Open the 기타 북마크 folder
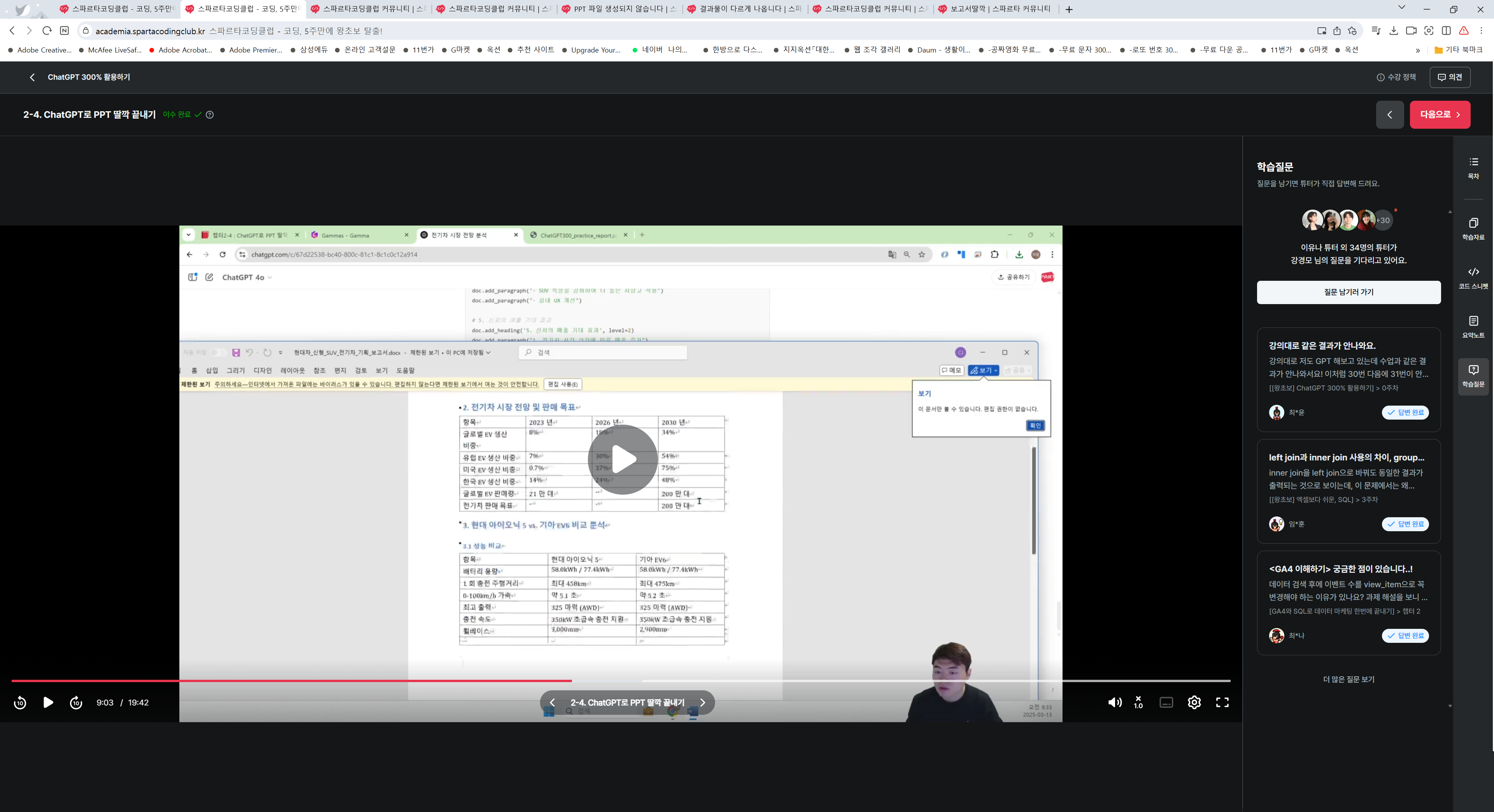This screenshot has width=1494, height=812. [1458, 50]
